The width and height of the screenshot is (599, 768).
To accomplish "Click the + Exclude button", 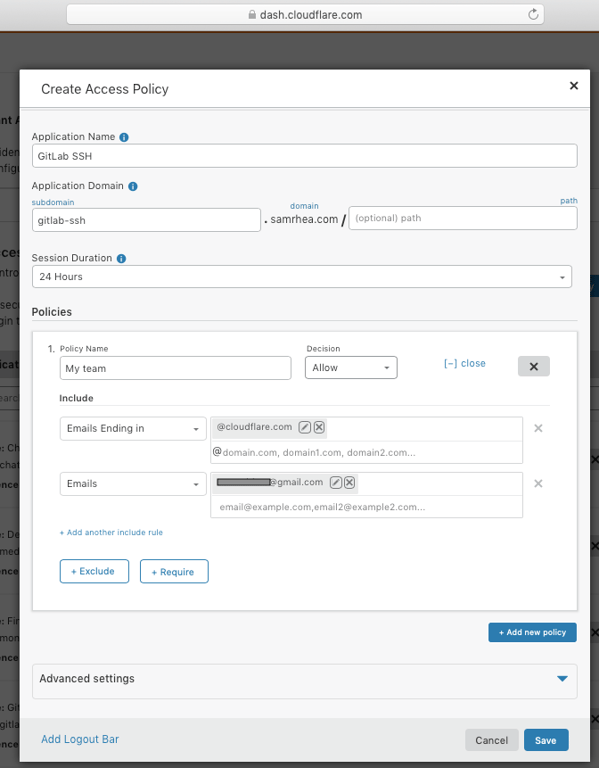I will click(95, 571).
